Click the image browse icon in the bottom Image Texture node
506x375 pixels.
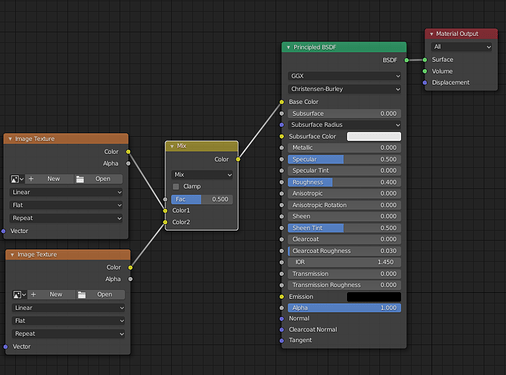tap(19, 295)
